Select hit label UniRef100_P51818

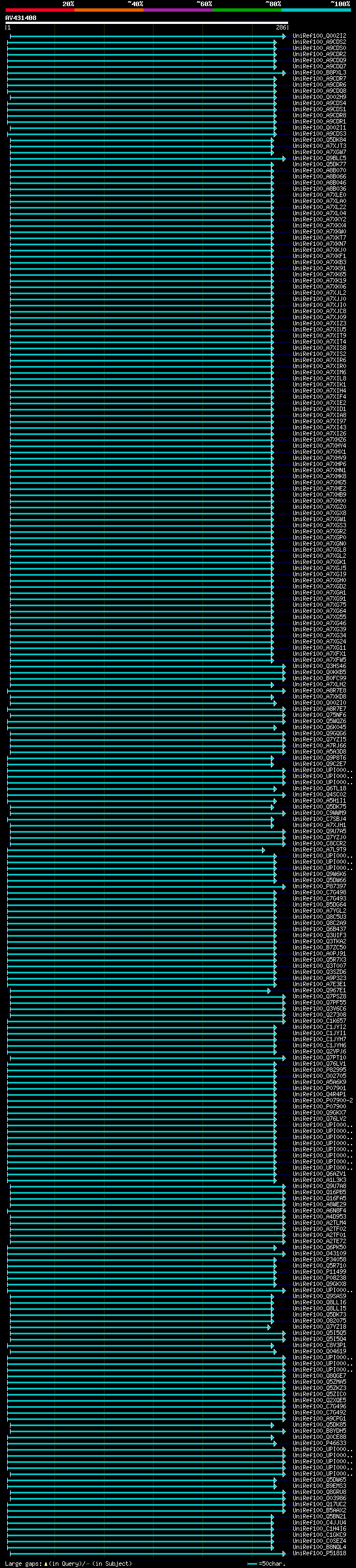pos(319,1554)
